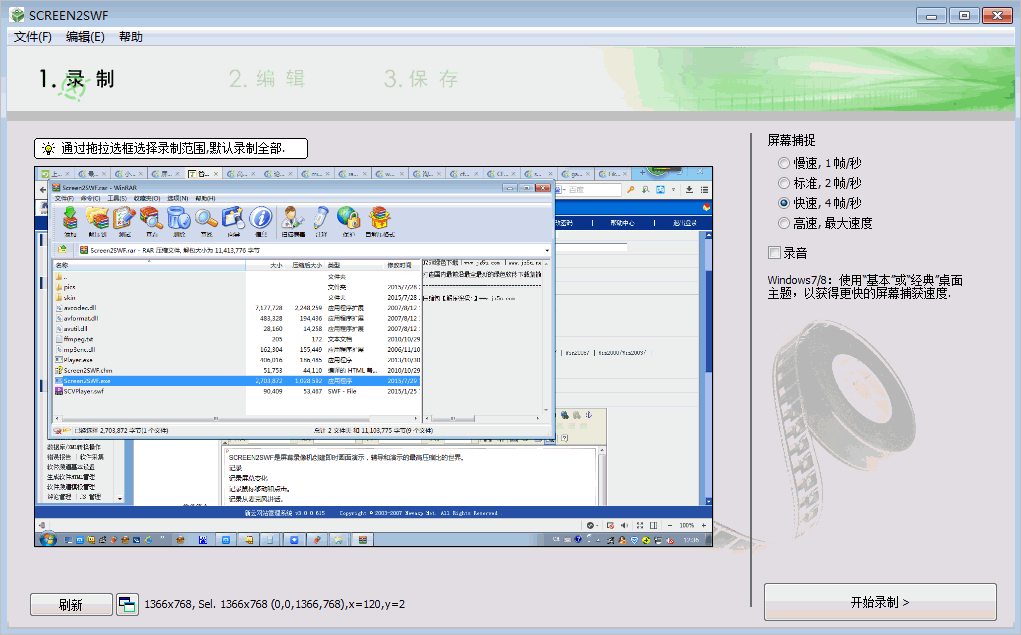
Task: Click the 刷新 button
Action: pyautogui.click(x=71, y=604)
